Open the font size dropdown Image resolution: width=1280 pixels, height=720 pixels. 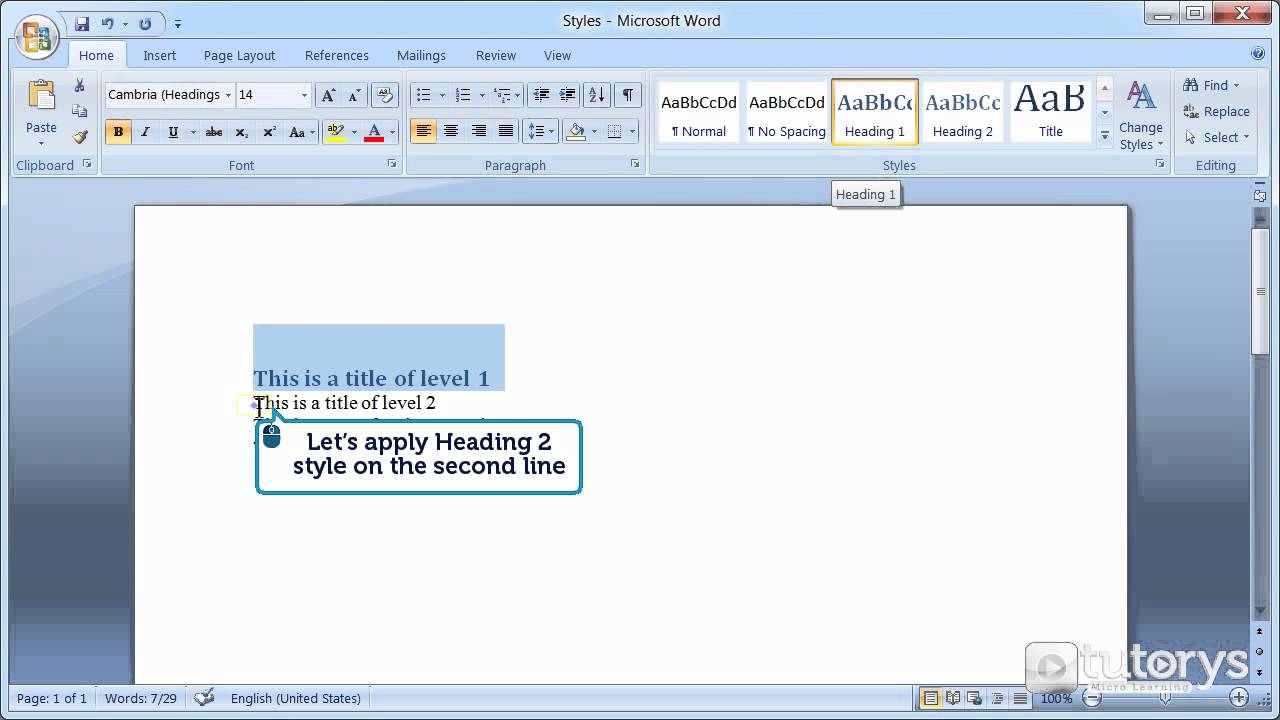[x=304, y=95]
